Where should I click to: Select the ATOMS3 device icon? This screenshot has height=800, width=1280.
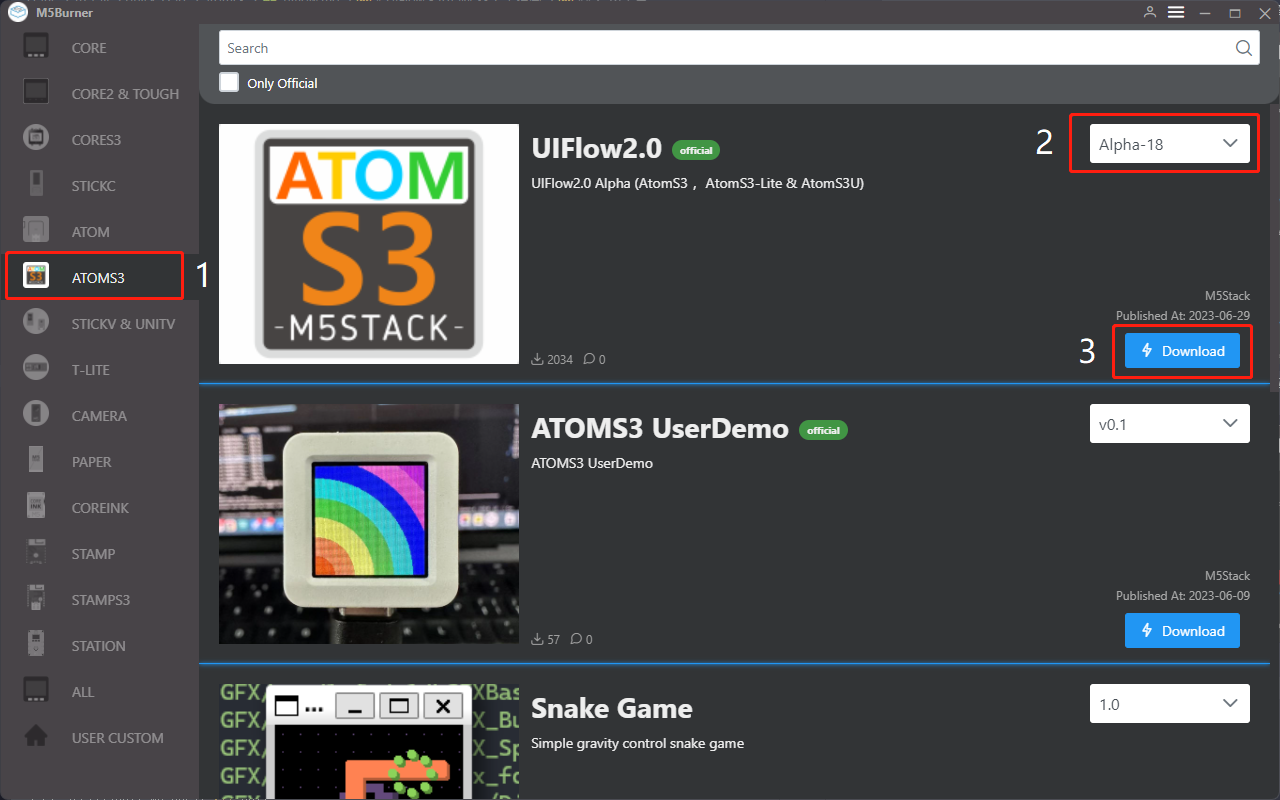[36, 277]
